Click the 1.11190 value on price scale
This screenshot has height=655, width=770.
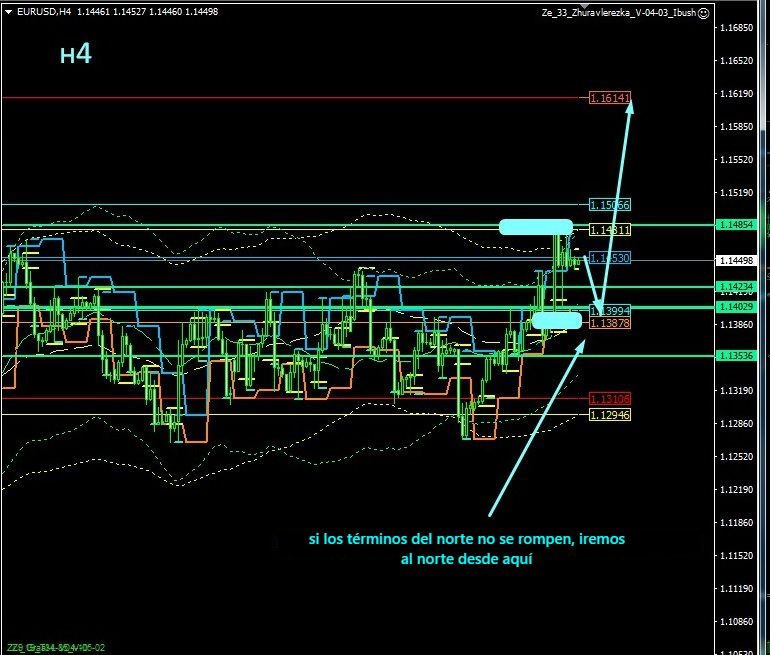click(x=736, y=589)
